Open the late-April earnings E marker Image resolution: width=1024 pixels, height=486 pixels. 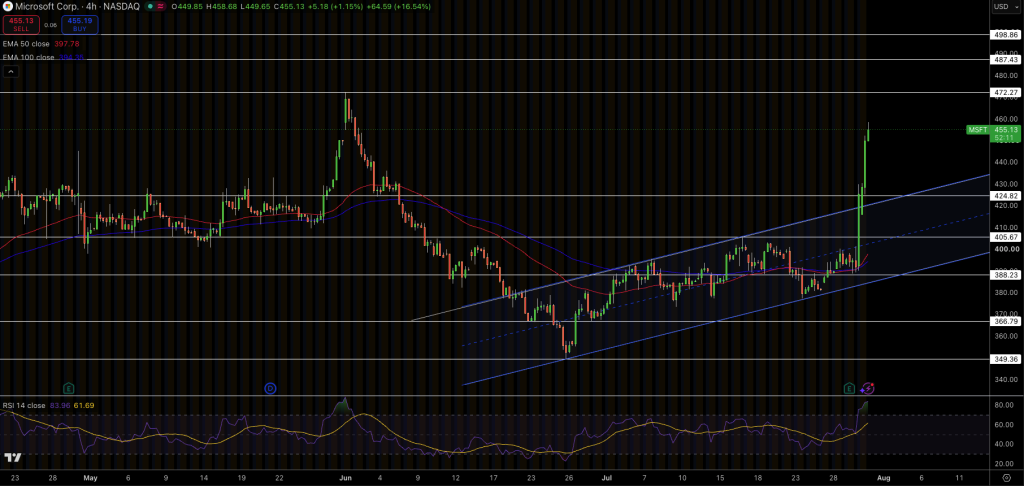tap(68, 388)
